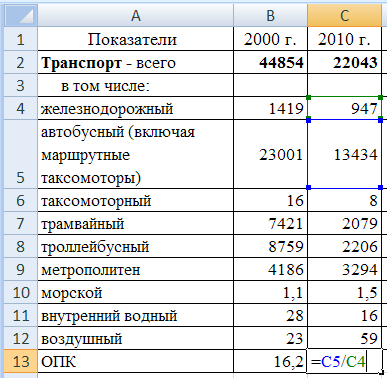This screenshot has height=378, width=387.
Task: Select row 7 header
Action: pos(21,223)
